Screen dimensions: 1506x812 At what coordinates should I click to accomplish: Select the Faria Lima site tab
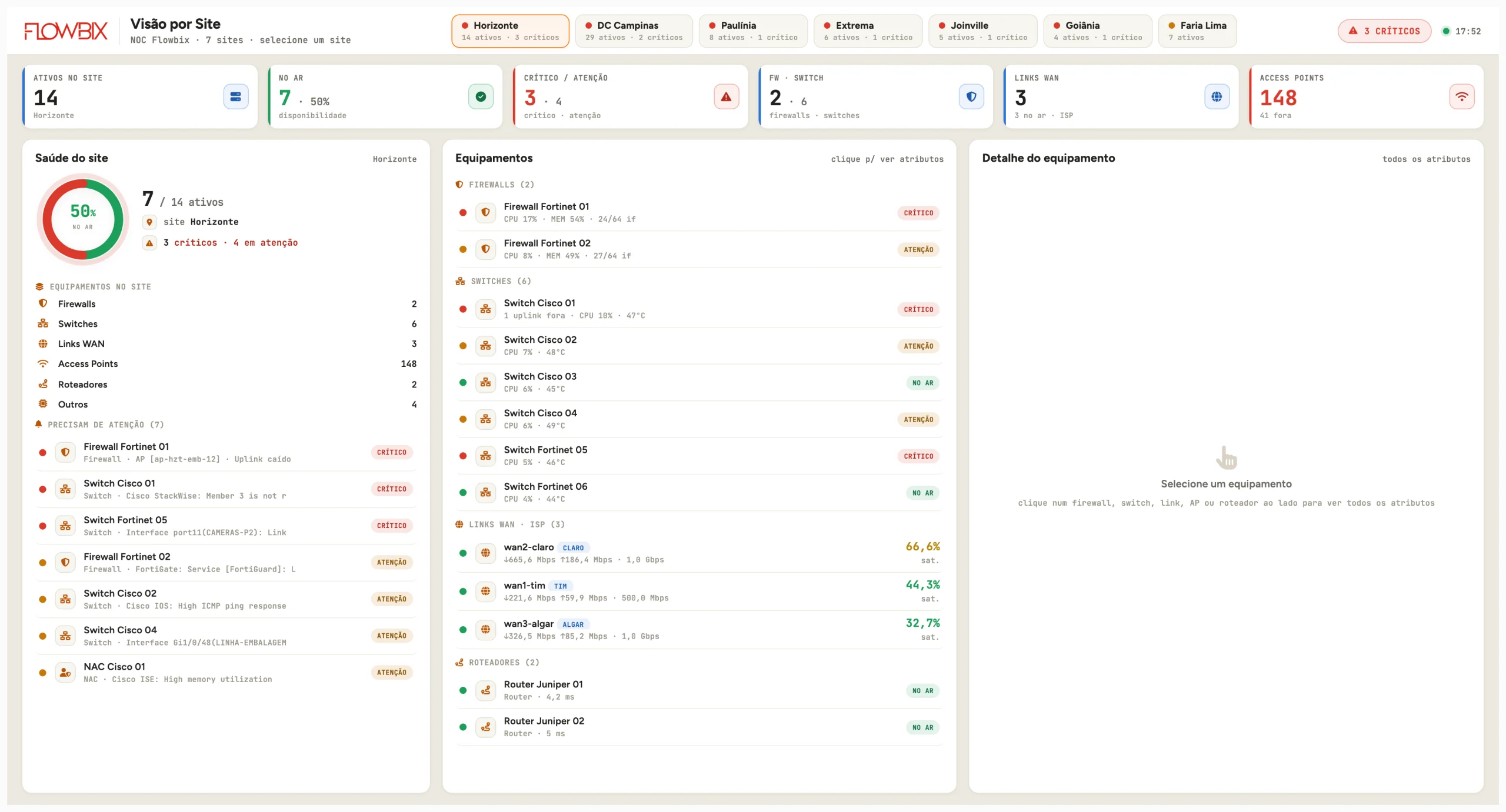pyautogui.click(x=1197, y=31)
